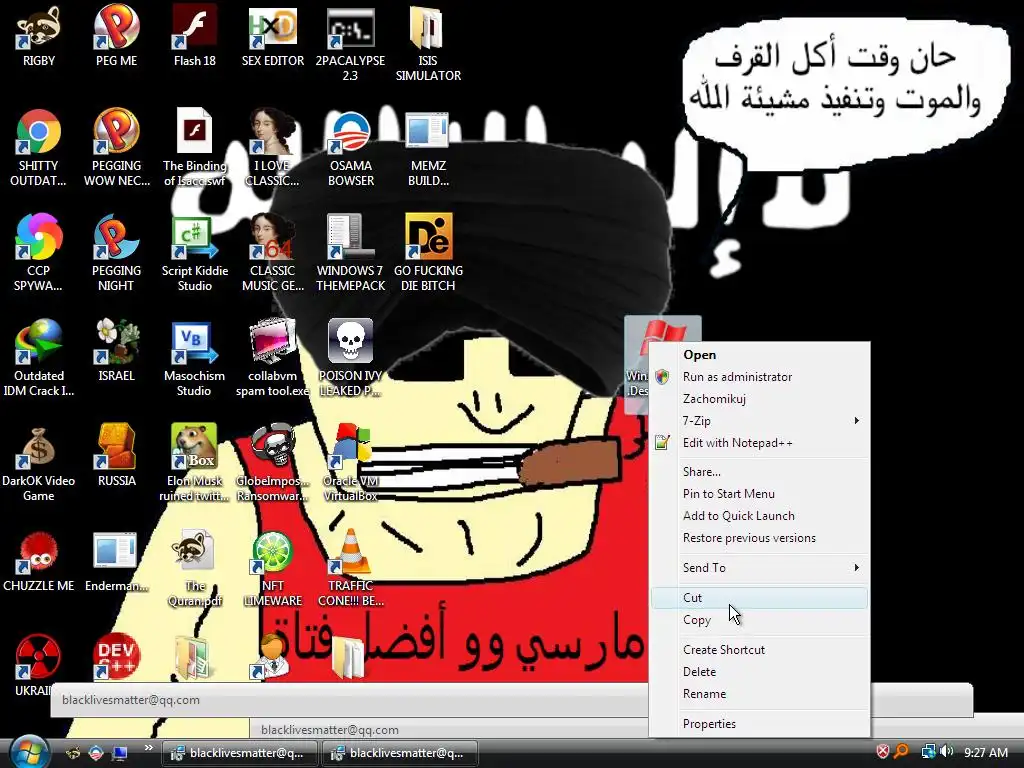The height and width of the screenshot is (768, 1024).
Task: Expand the Quick Launch chevron on the taskbar
Action: pyautogui.click(x=148, y=748)
